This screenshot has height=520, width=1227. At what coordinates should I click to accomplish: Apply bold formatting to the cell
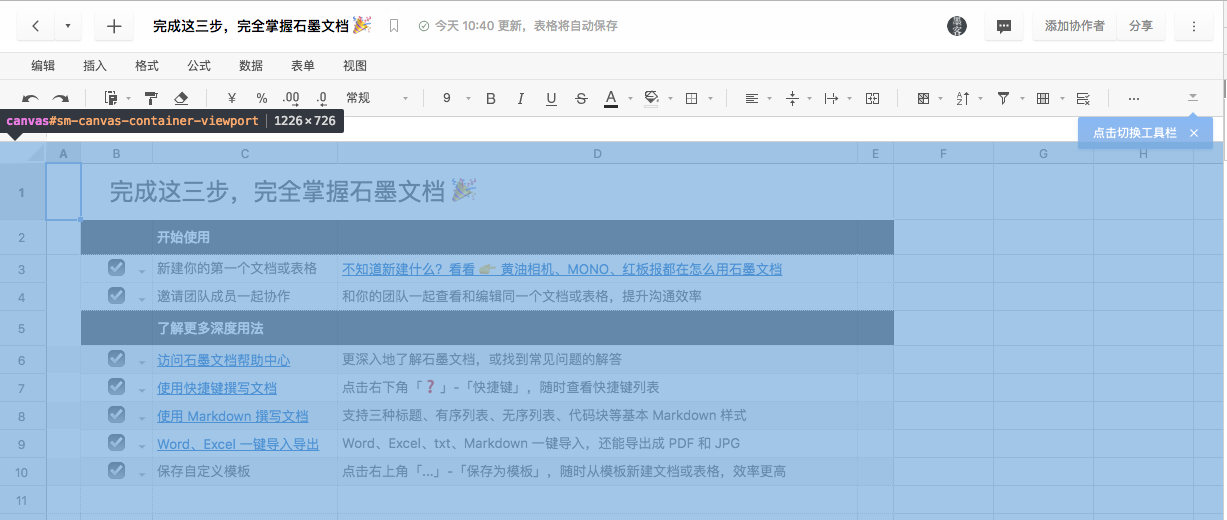pyautogui.click(x=491, y=98)
